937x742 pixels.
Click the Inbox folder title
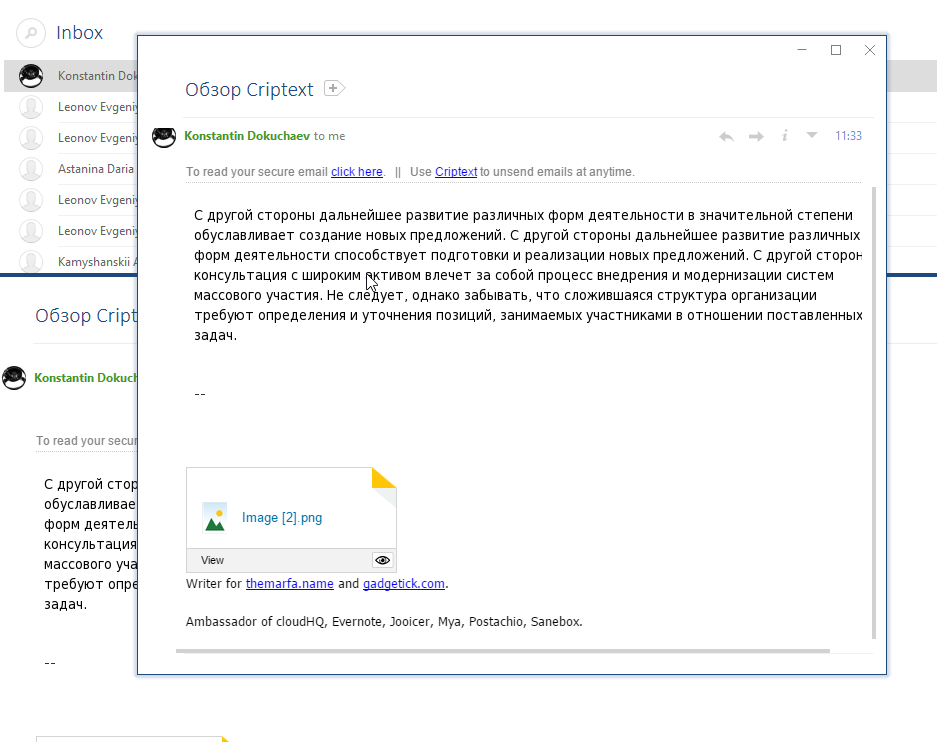(x=79, y=33)
